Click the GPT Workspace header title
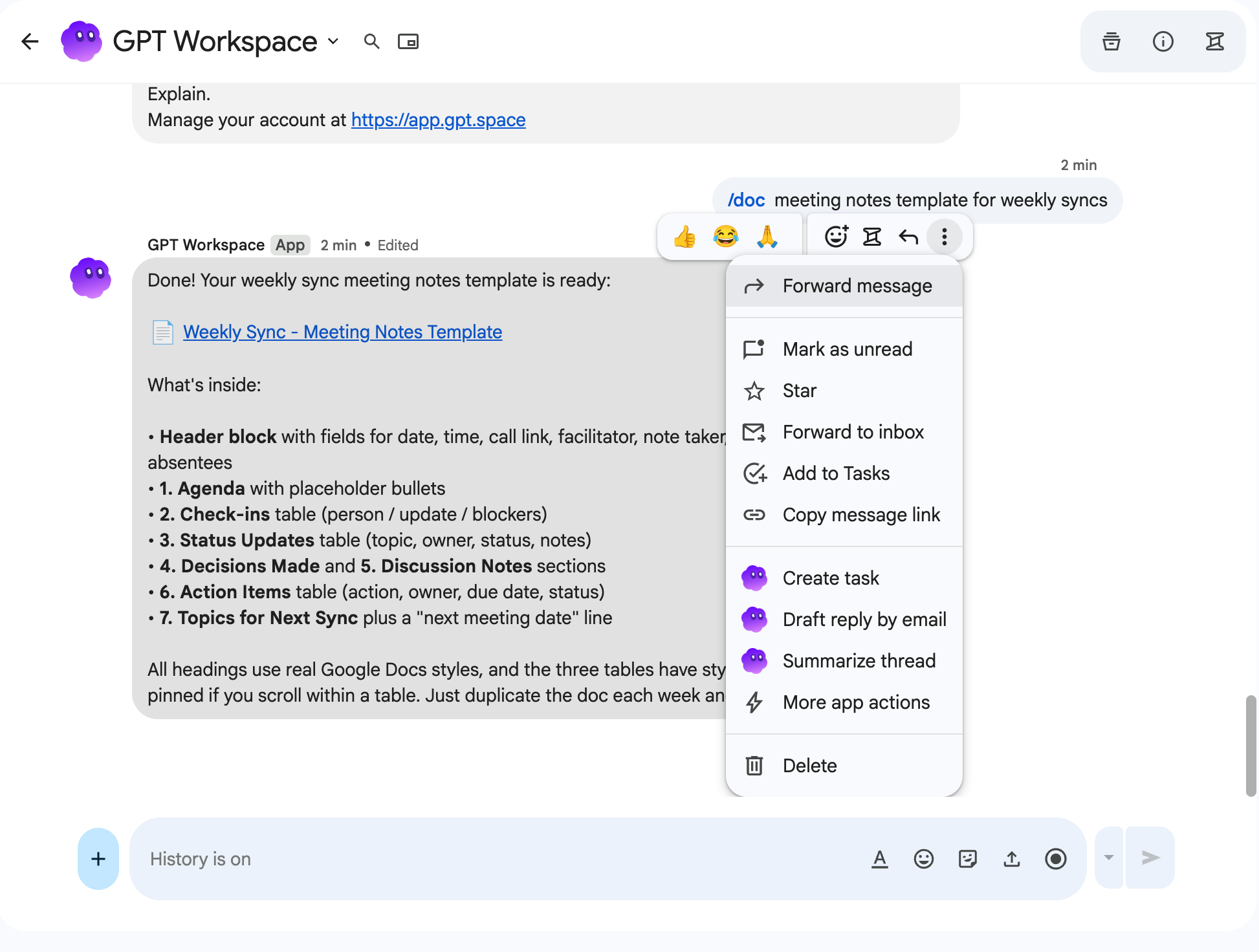This screenshot has height=952, width=1259. click(215, 41)
